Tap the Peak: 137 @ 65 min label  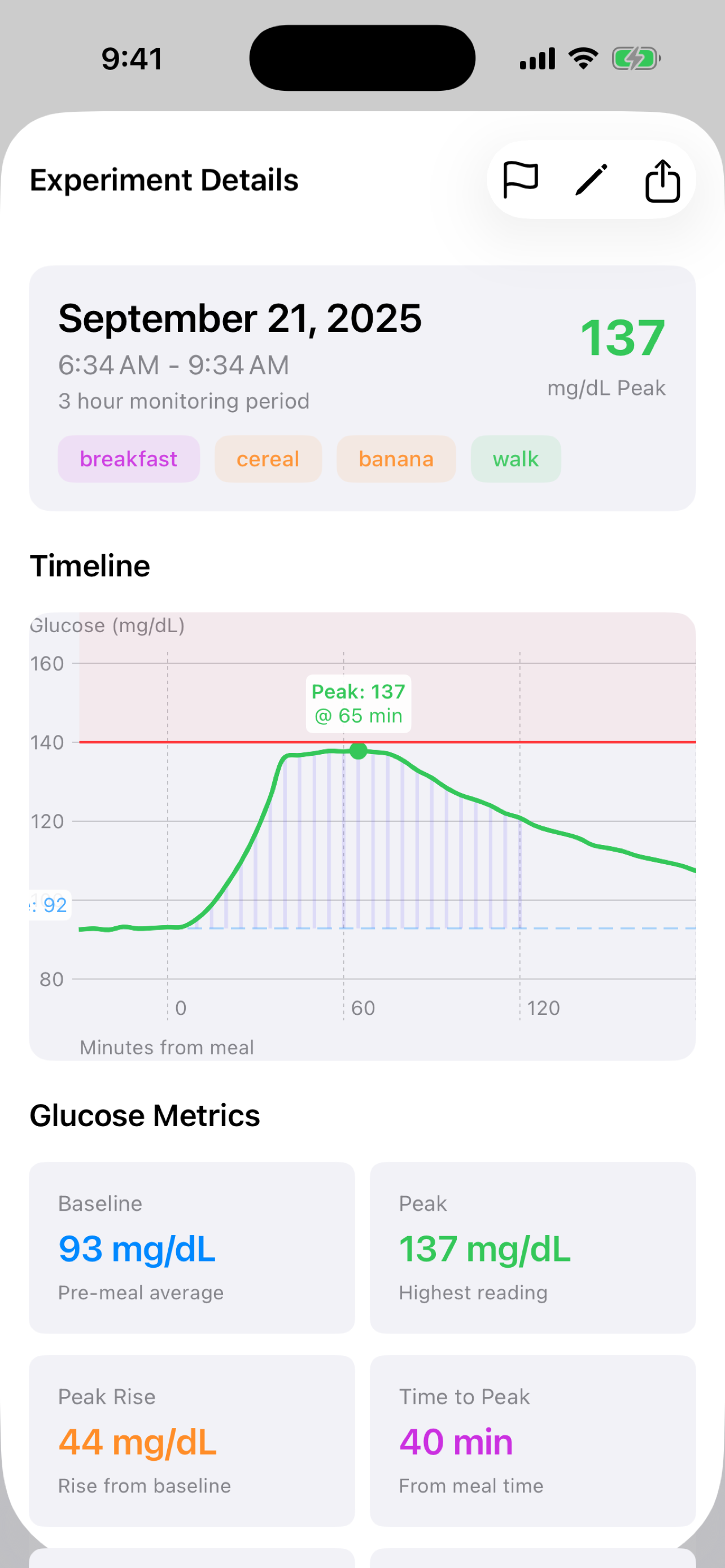359,704
